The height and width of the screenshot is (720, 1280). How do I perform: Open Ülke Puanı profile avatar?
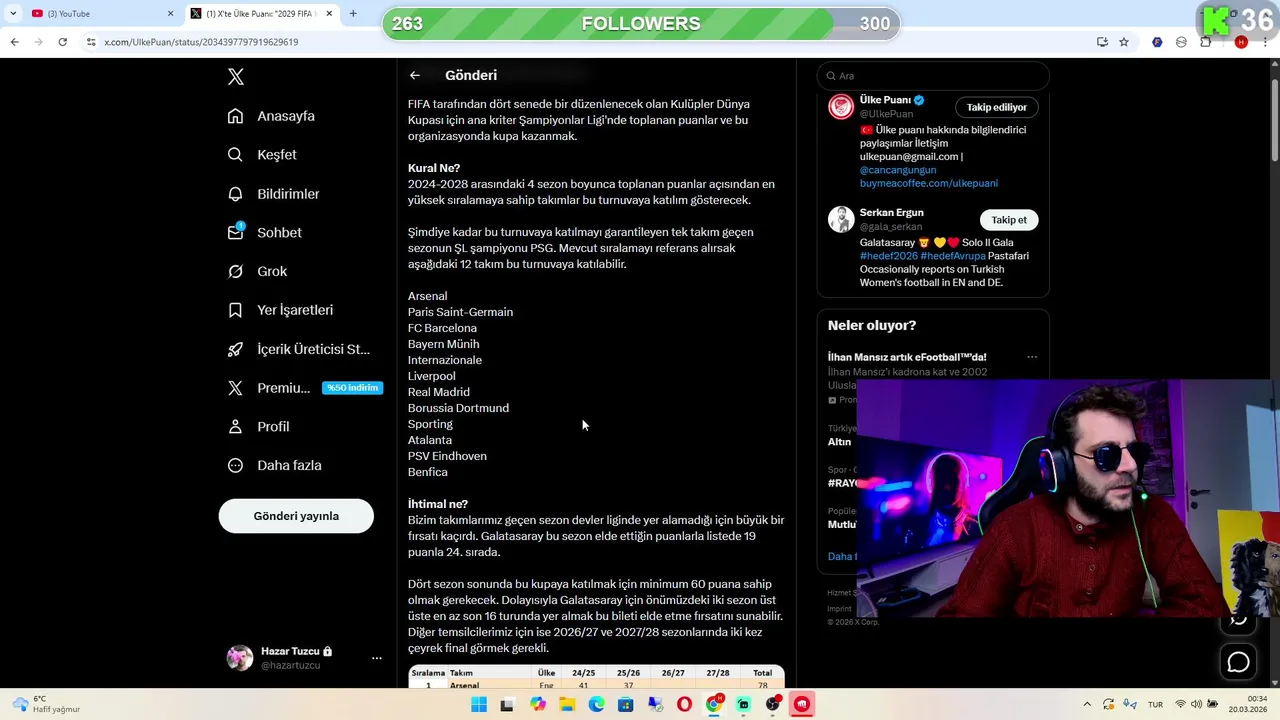click(x=841, y=107)
